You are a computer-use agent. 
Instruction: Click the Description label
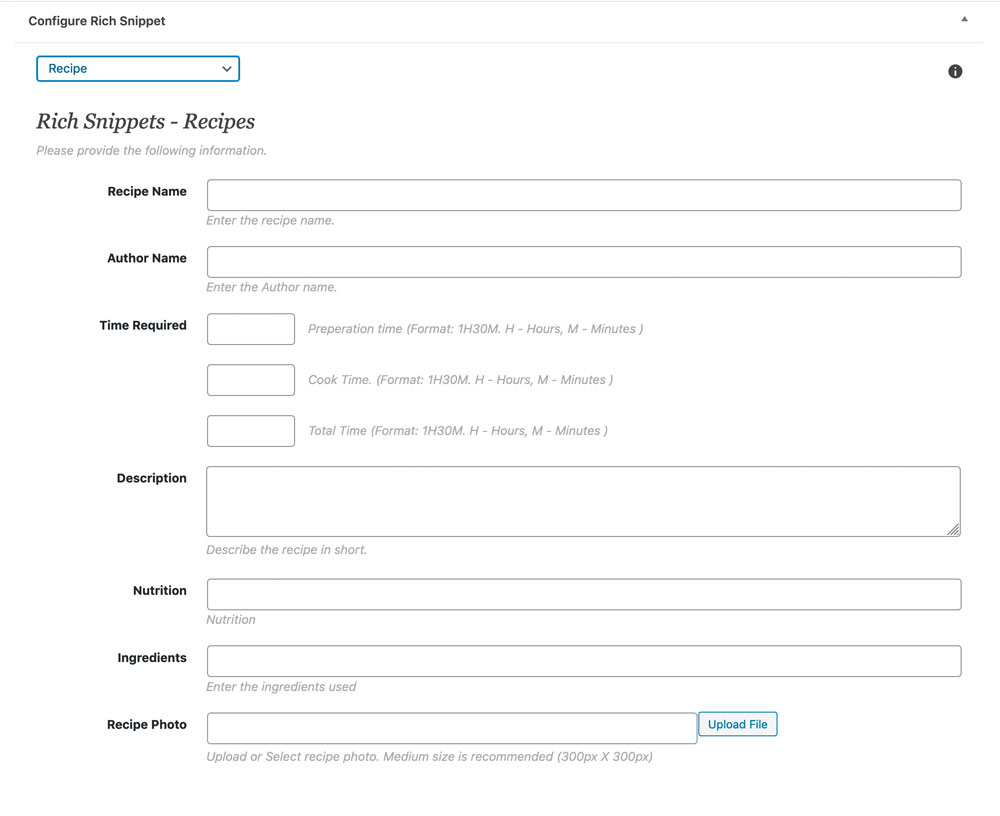point(152,478)
